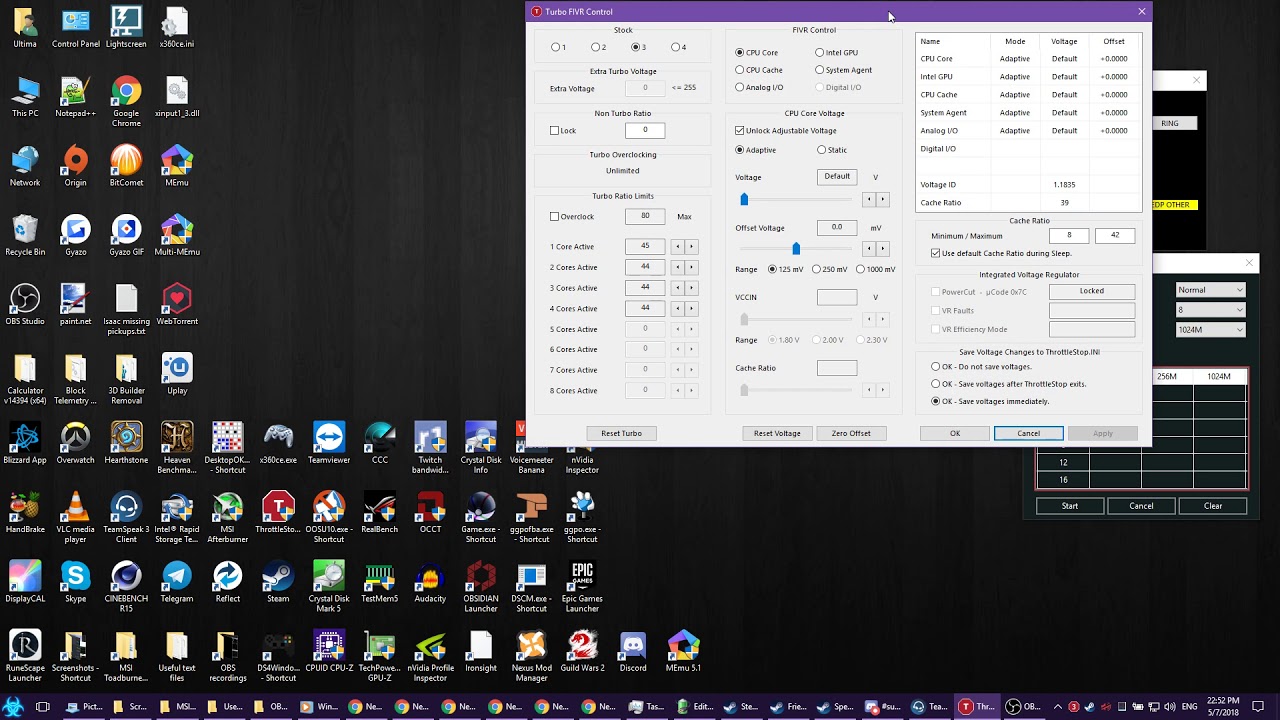The width and height of the screenshot is (1280, 720).
Task: Click the Zero Offset button
Action: click(x=851, y=433)
